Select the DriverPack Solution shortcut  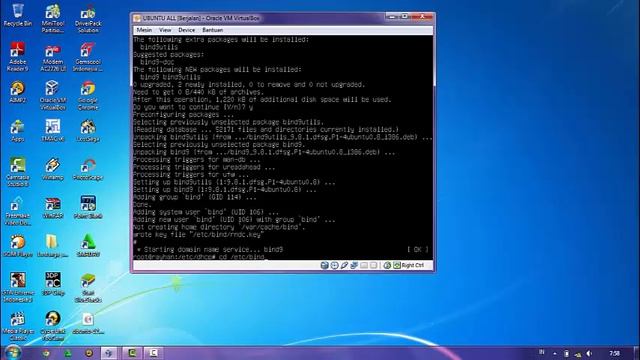(x=88, y=20)
